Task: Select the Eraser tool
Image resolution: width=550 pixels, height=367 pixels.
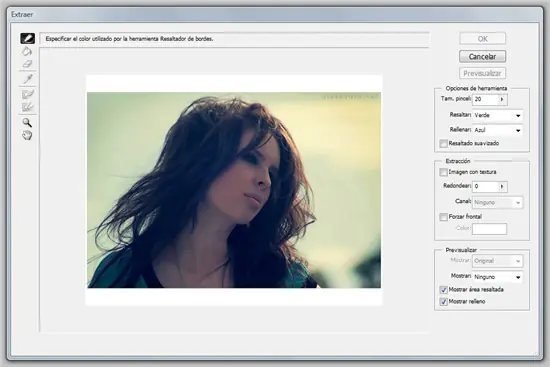Action: (27, 64)
